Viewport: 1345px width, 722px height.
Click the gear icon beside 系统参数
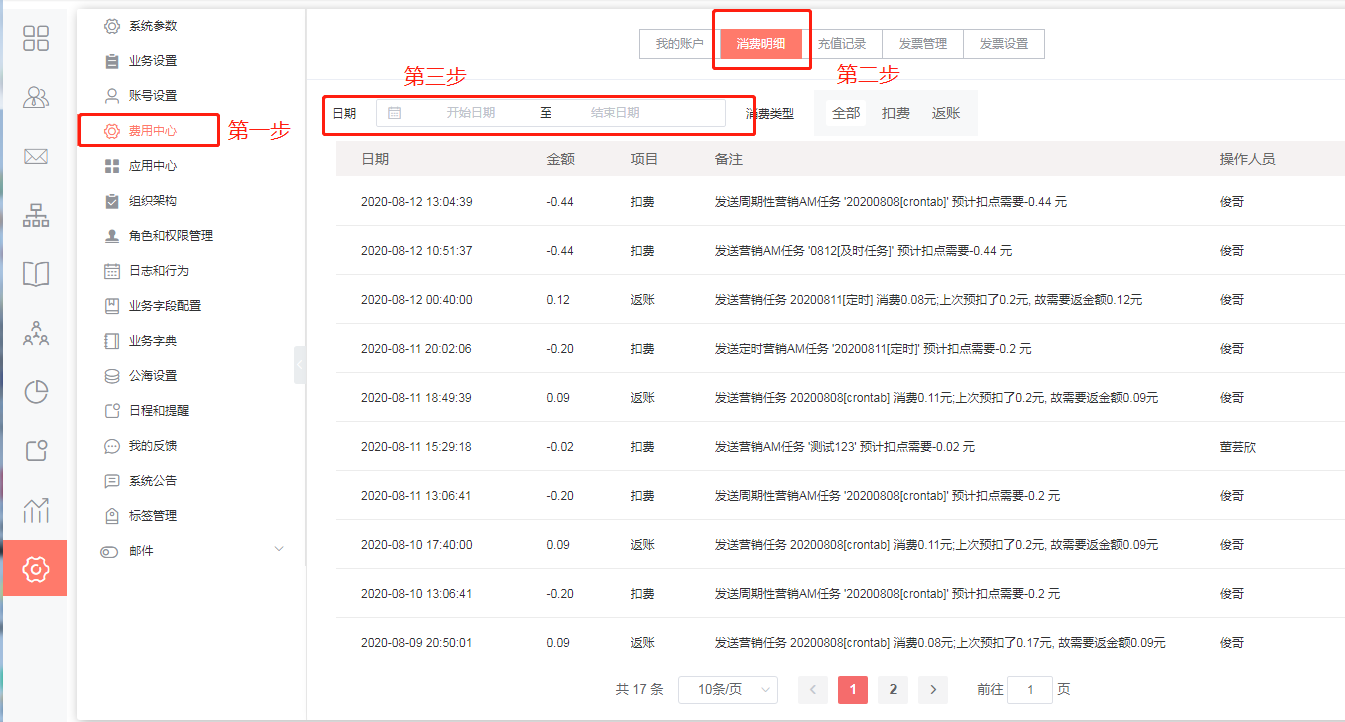(112, 26)
